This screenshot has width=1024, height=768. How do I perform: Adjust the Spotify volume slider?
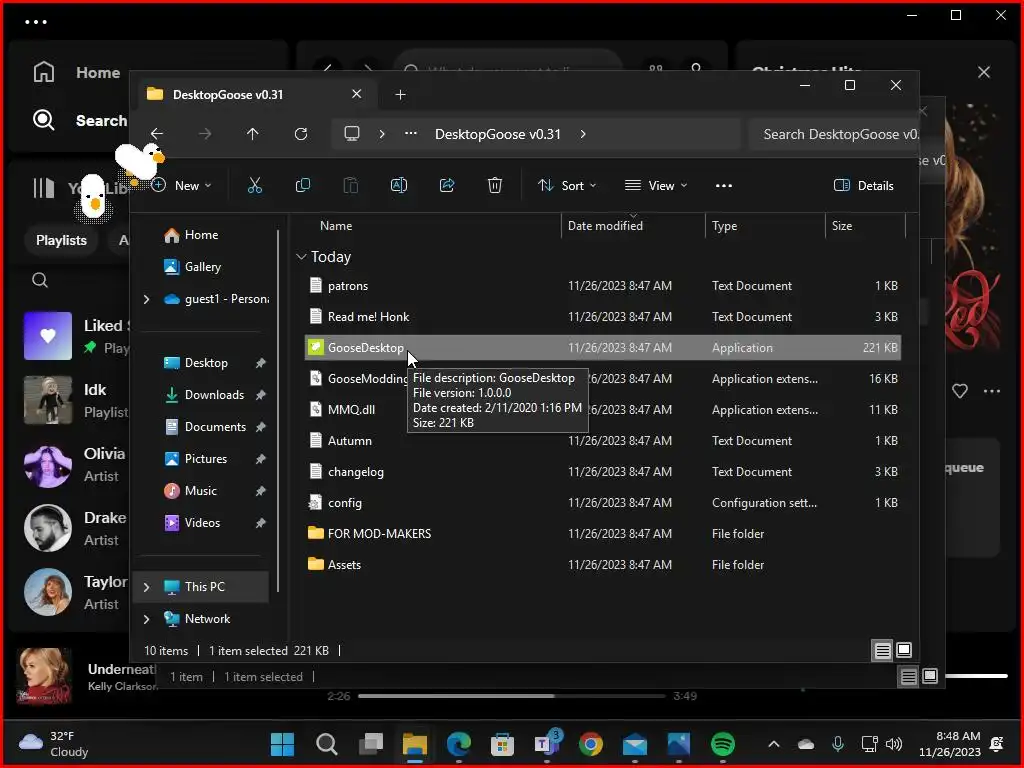pos(976,676)
